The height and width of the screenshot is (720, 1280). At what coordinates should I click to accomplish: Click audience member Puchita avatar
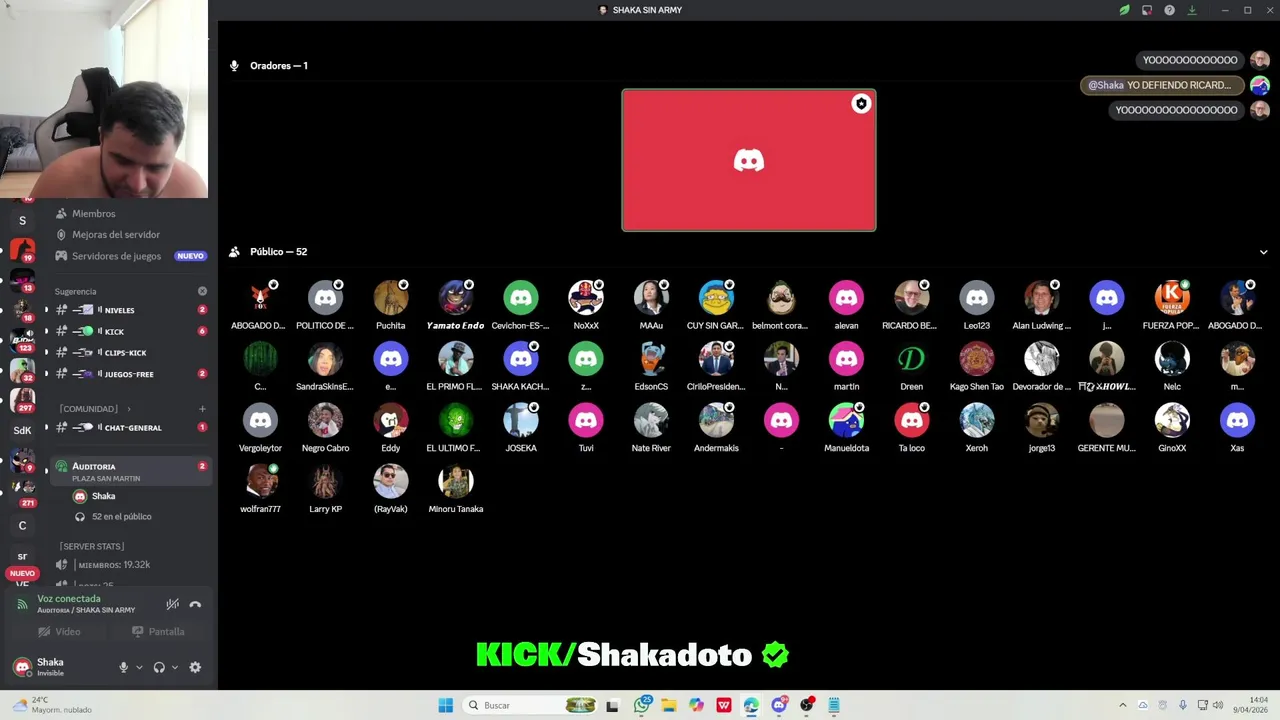[391, 297]
